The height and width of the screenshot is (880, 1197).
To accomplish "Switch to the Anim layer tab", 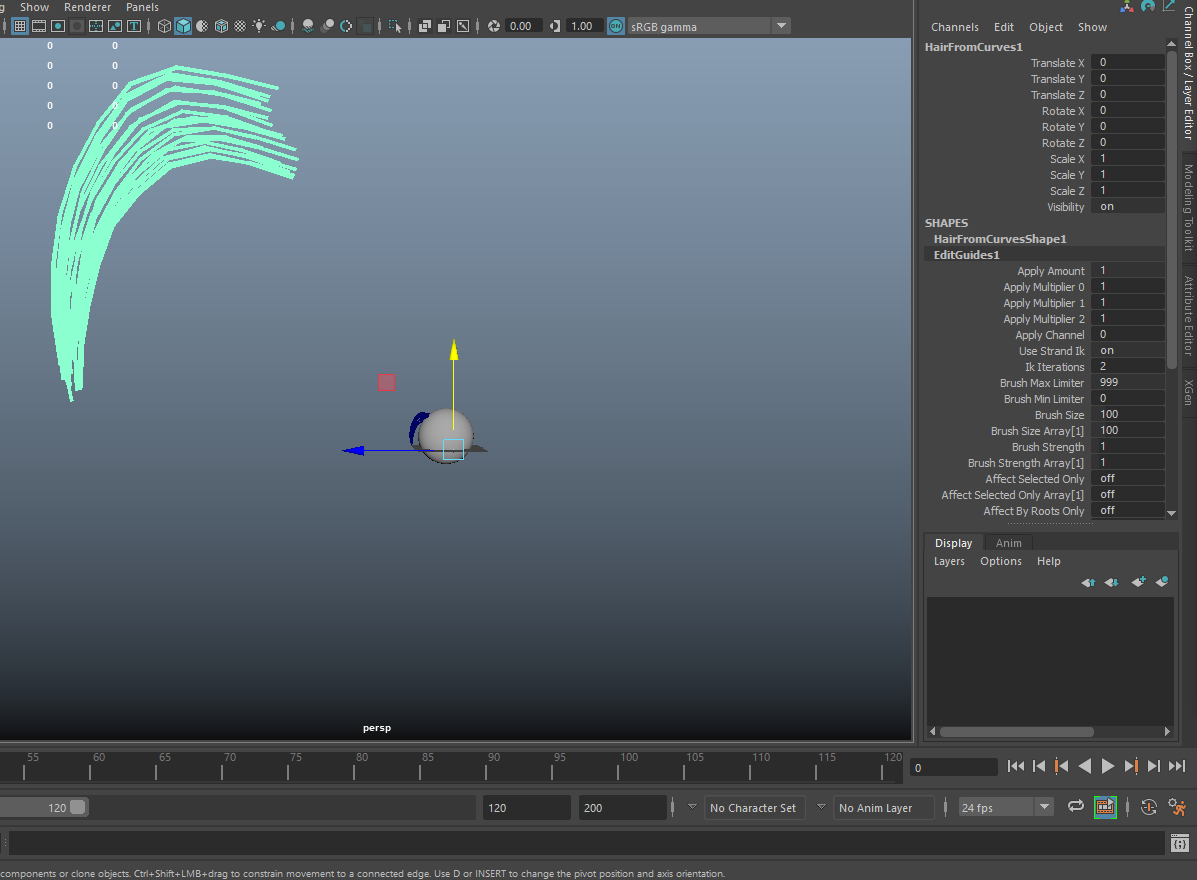I will [x=1008, y=543].
